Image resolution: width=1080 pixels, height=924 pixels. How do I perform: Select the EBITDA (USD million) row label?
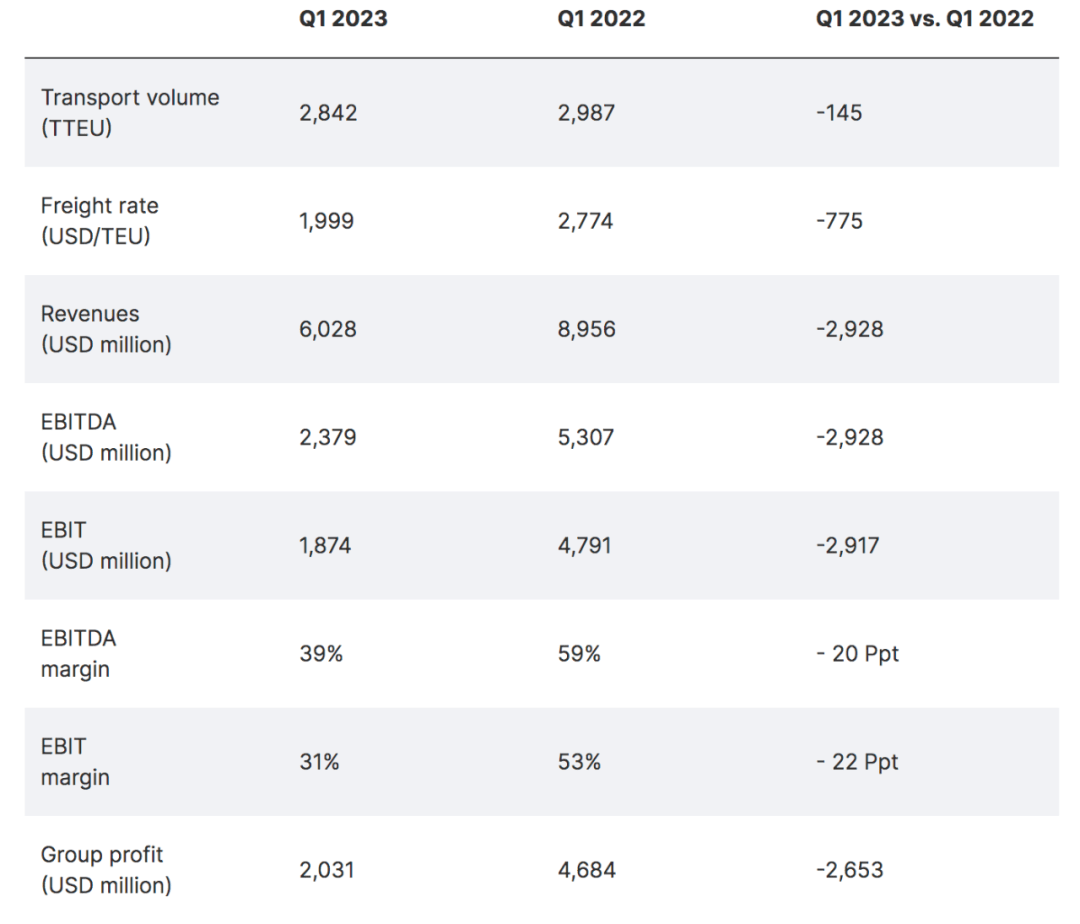pos(106,437)
